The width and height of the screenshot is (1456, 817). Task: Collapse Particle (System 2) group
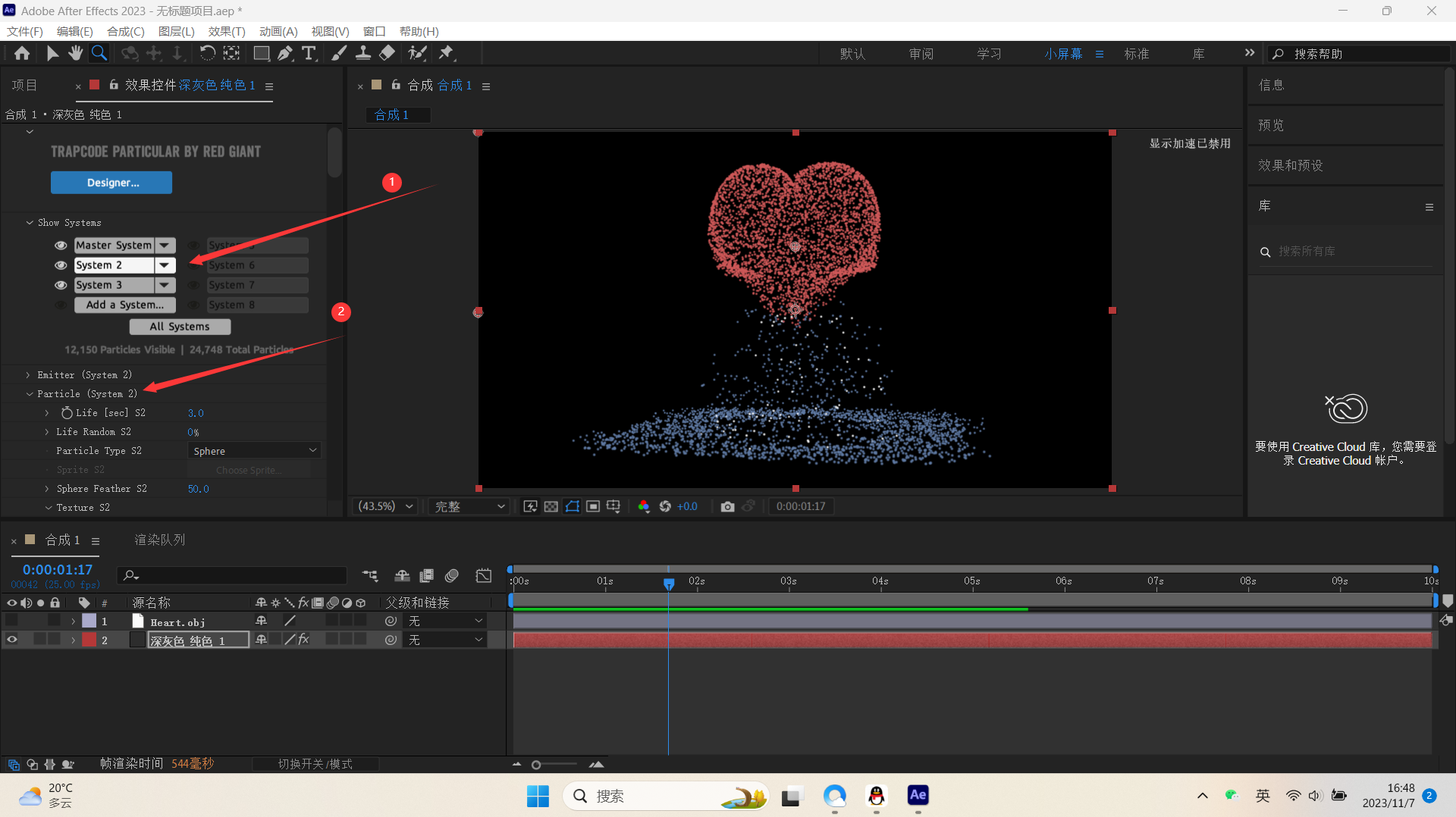(x=30, y=394)
